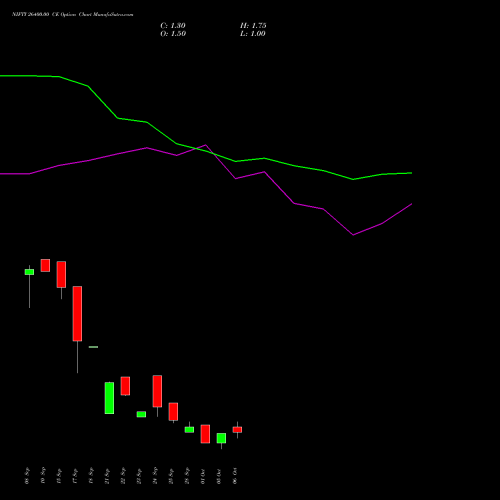Image resolution: width=500 pixels, height=500 pixels.
Task: Click the chart title text at top left
Action: (72, 15)
